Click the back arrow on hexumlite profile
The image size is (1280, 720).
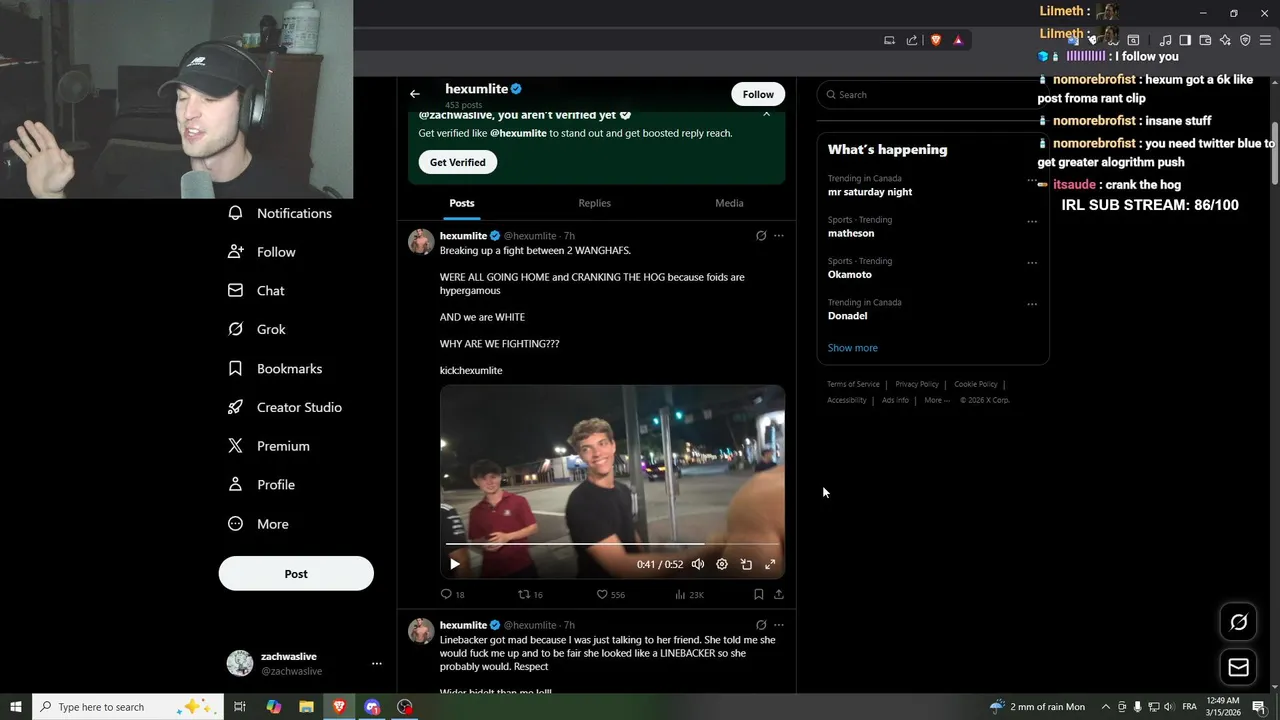point(415,94)
